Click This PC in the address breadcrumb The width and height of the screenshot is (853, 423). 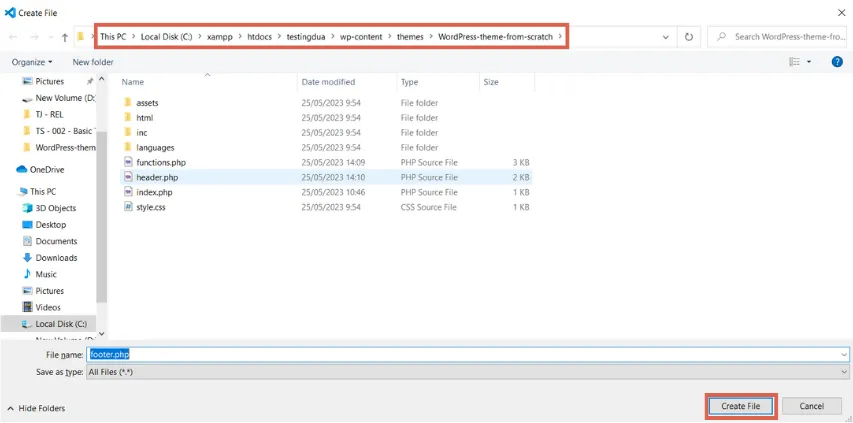113,37
